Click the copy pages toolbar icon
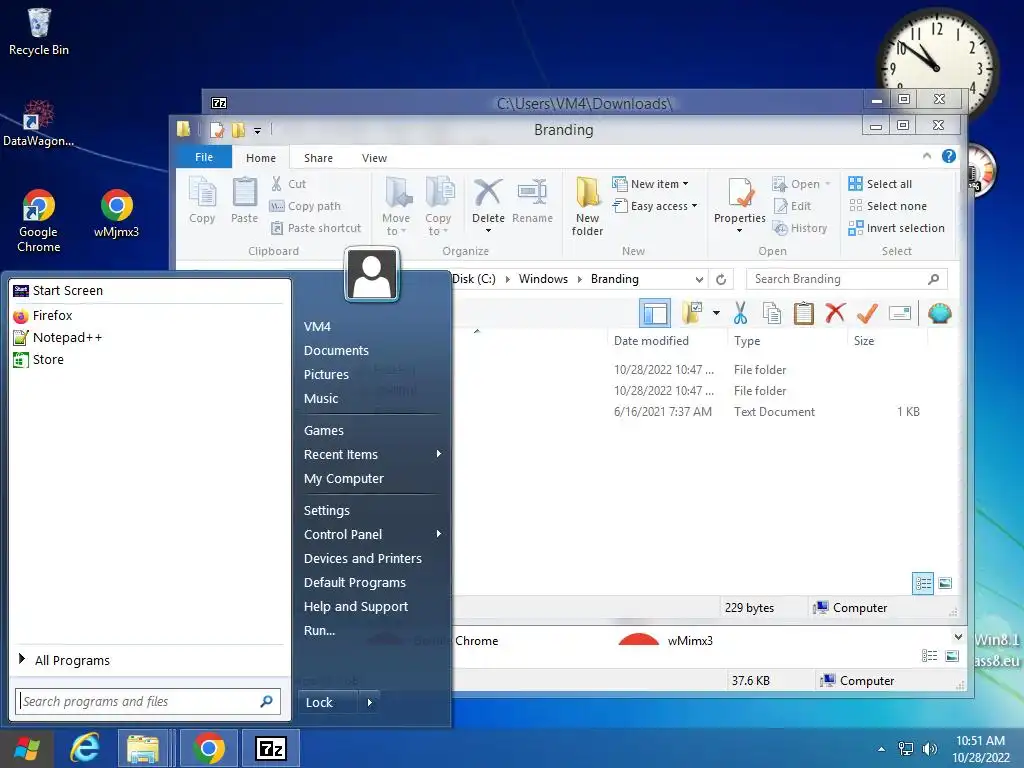The height and width of the screenshot is (768, 1024). coord(772,313)
